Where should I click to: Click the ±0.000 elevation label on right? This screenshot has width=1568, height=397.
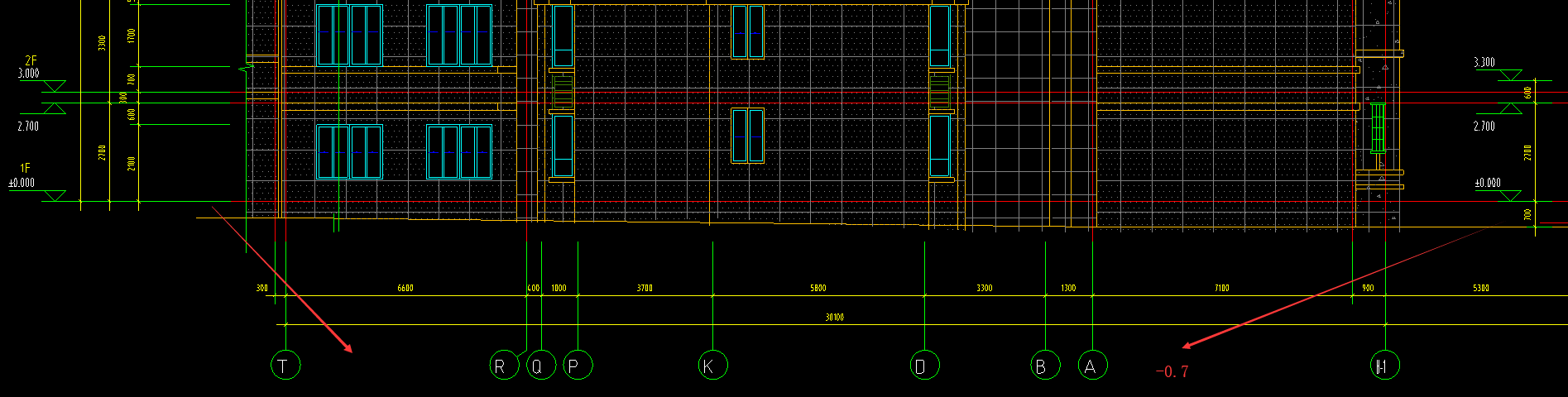(x=1487, y=183)
